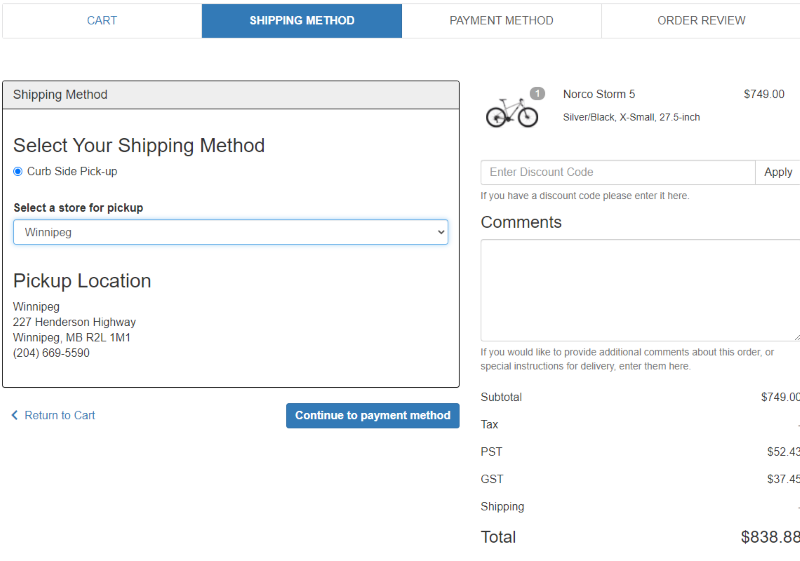The image size is (800, 561).
Task: Open the Winnipeg store pickup dropdown
Action: point(230,232)
